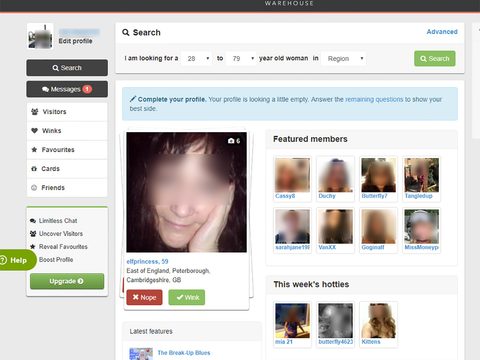Open hottie butterfly4623 thumbnail
The height and width of the screenshot is (360, 480).
[335, 321]
